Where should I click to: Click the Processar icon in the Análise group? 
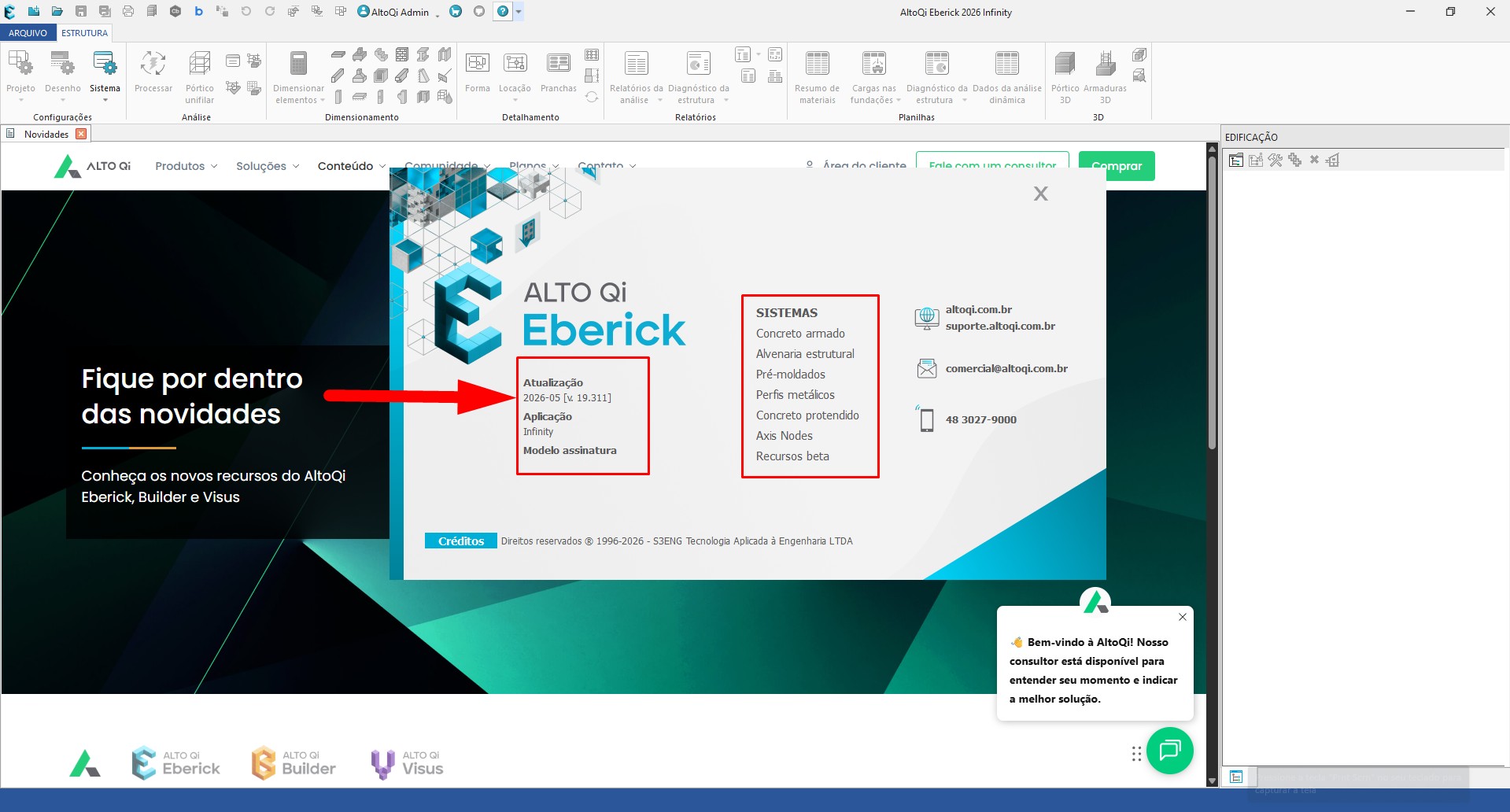153,72
